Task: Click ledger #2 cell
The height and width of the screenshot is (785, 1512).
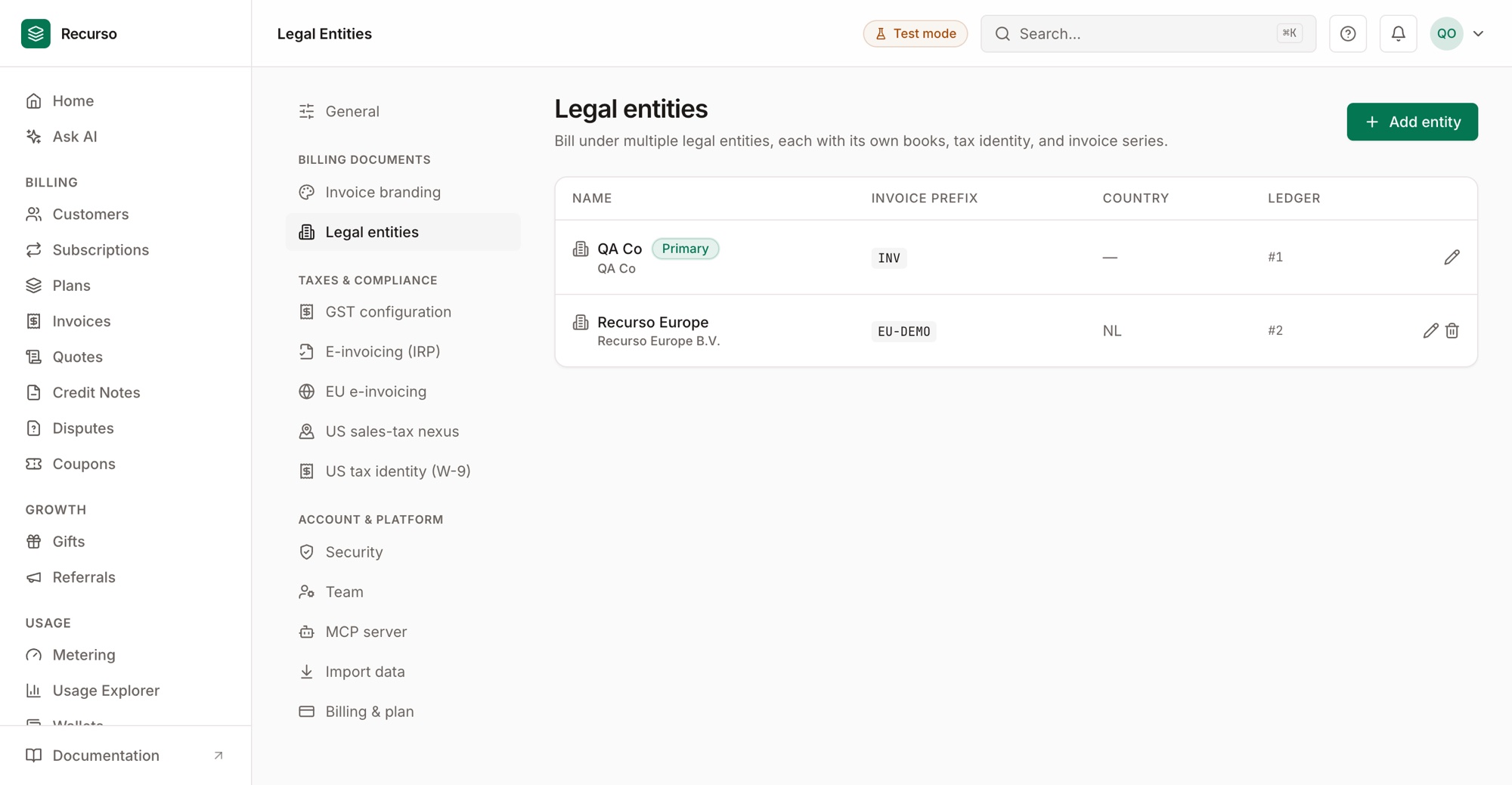Action: pos(1275,330)
